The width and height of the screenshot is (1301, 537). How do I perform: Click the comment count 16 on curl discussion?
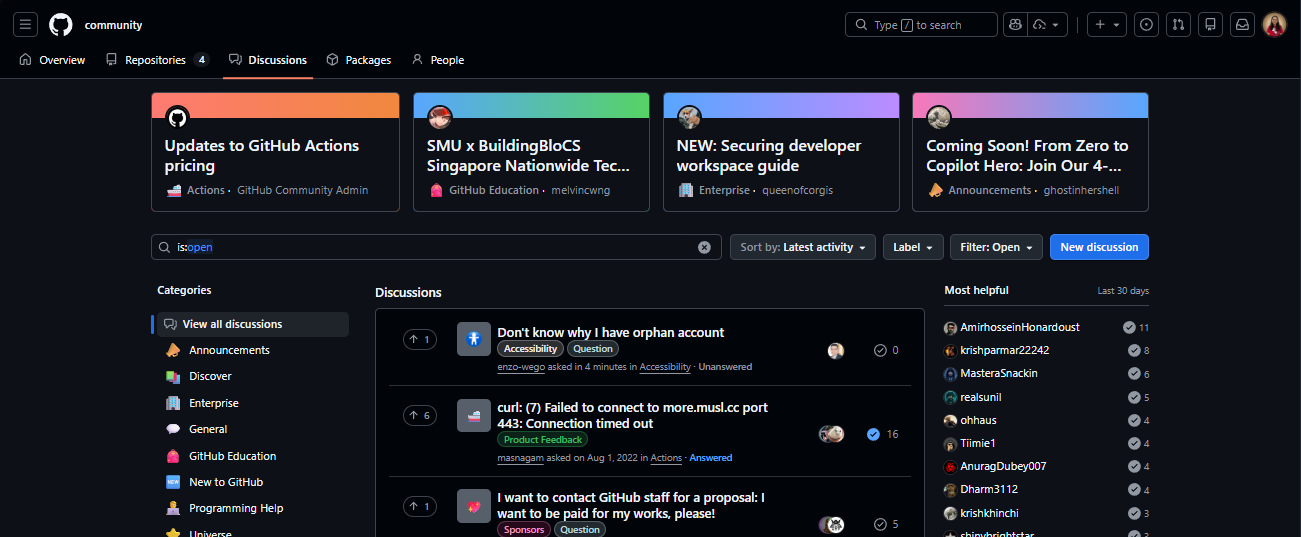(x=883, y=434)
